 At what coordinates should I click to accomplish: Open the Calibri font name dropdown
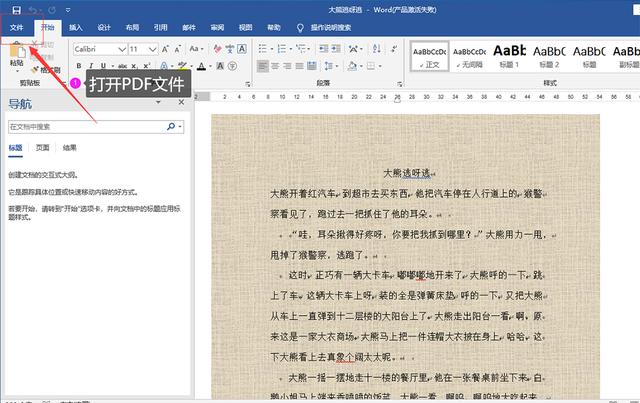[x=120, y=48]
